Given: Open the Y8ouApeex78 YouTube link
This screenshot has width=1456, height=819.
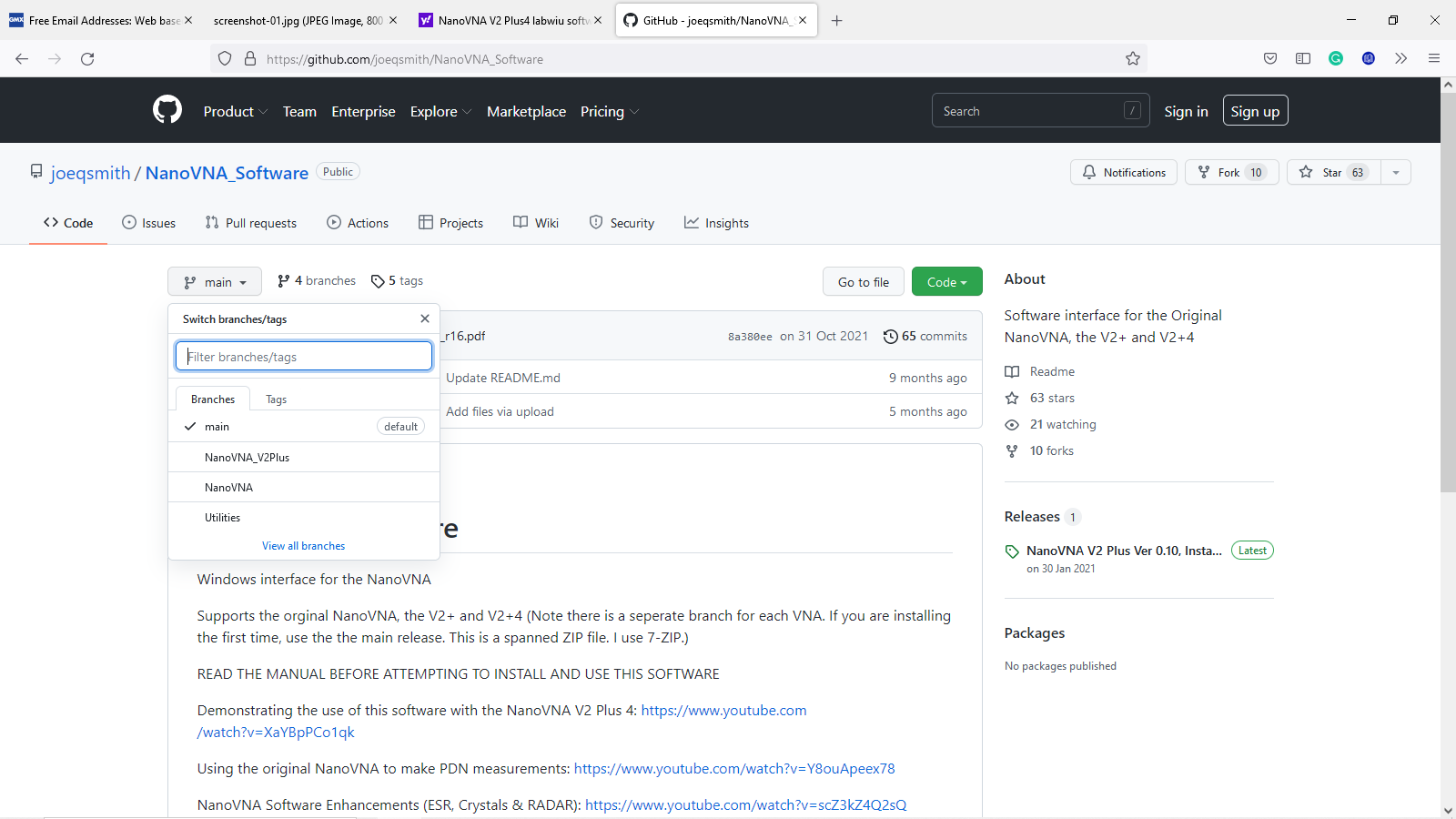Looking at the screenshot, I should click(x=734, y=769).
